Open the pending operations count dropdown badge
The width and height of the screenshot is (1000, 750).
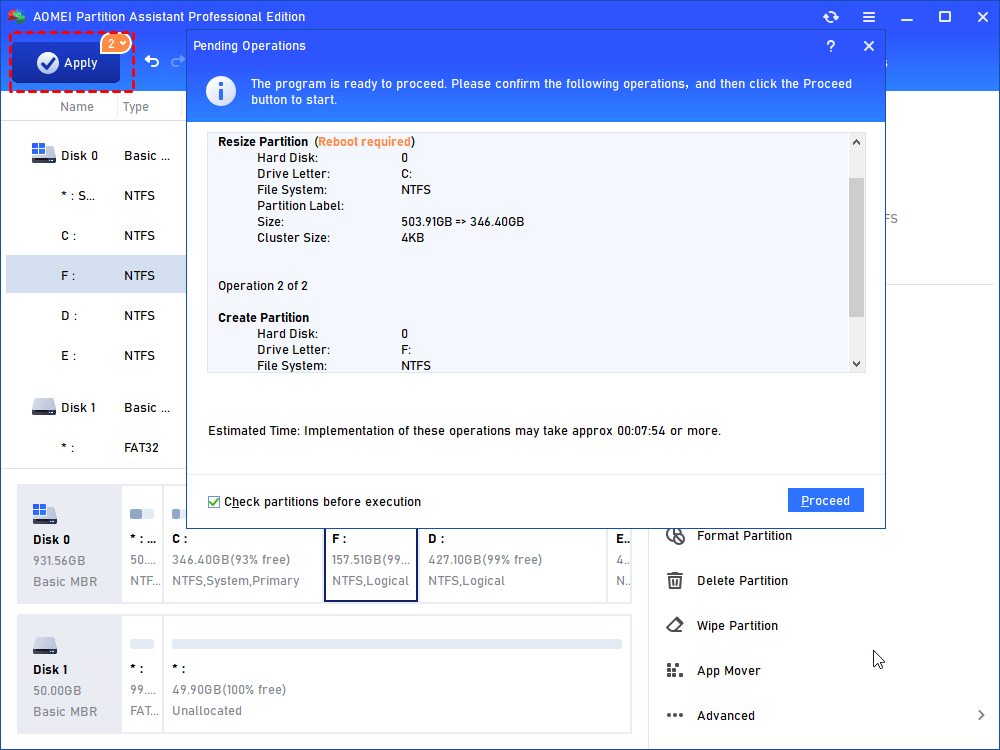pos(116,44)
